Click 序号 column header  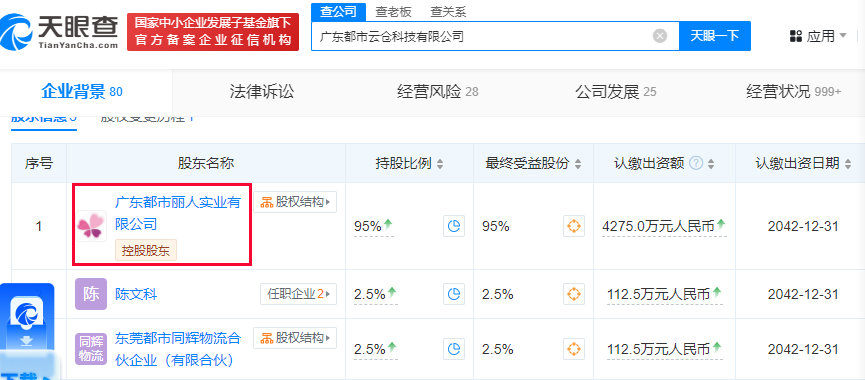coord(39,163)
